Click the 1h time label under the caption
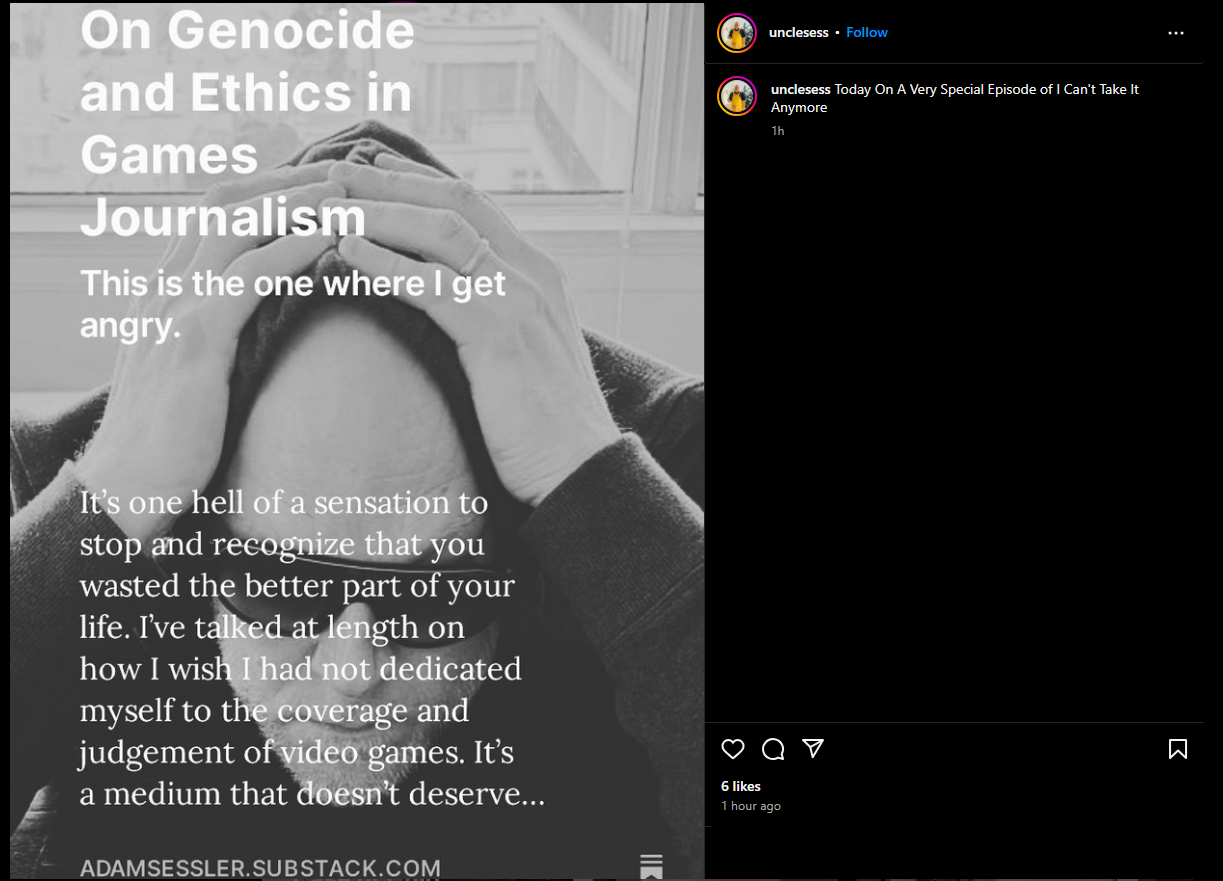This screenshot has width=1223, height=881. [x=778, y=131]
